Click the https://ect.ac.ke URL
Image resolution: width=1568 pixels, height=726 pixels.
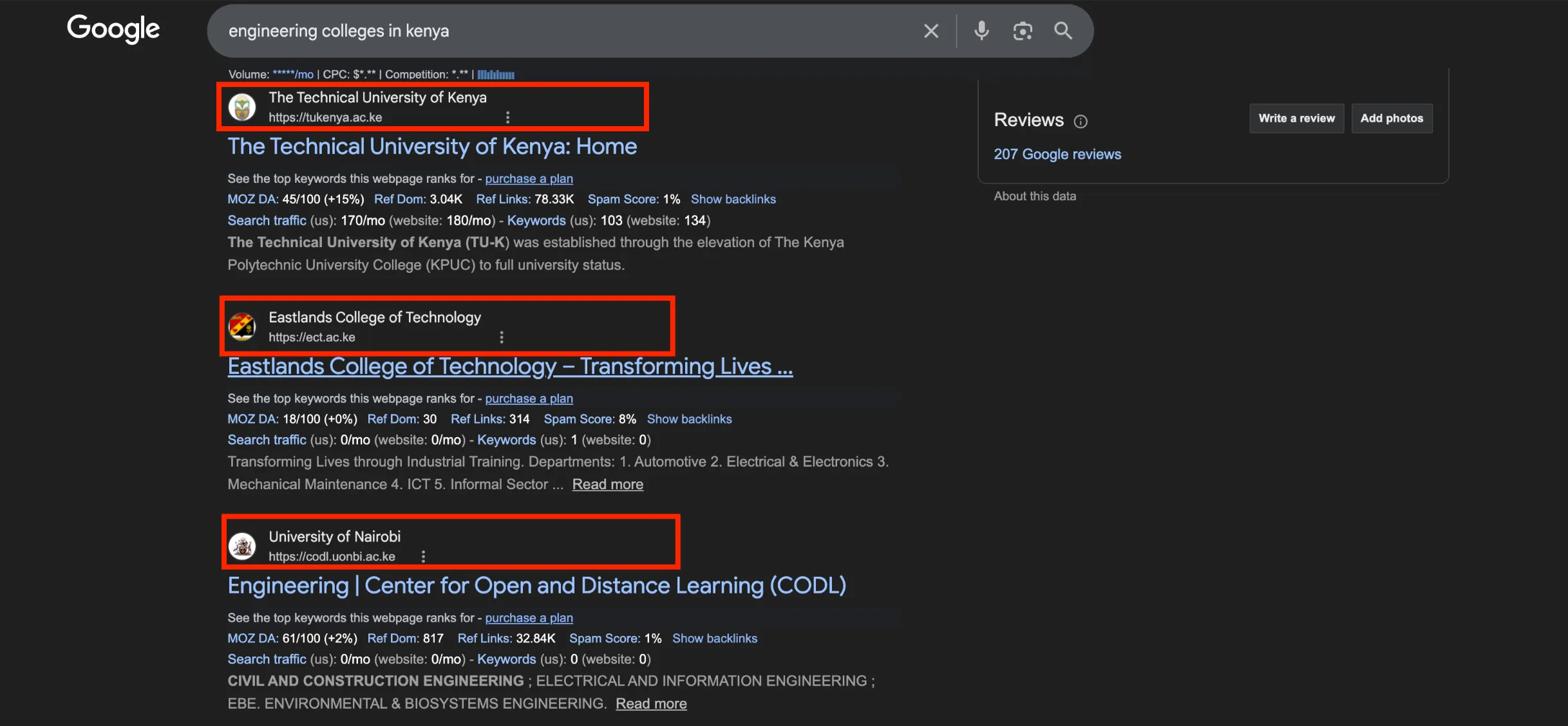(x=312, y=337)
